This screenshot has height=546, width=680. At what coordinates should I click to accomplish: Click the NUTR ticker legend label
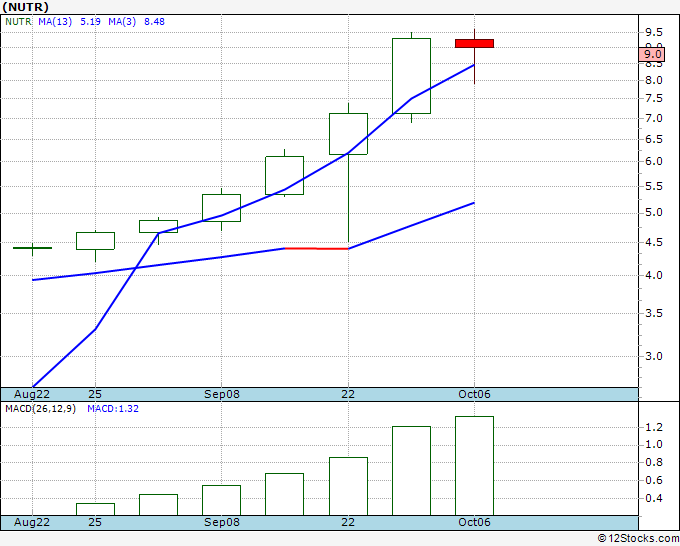[18, 22]
